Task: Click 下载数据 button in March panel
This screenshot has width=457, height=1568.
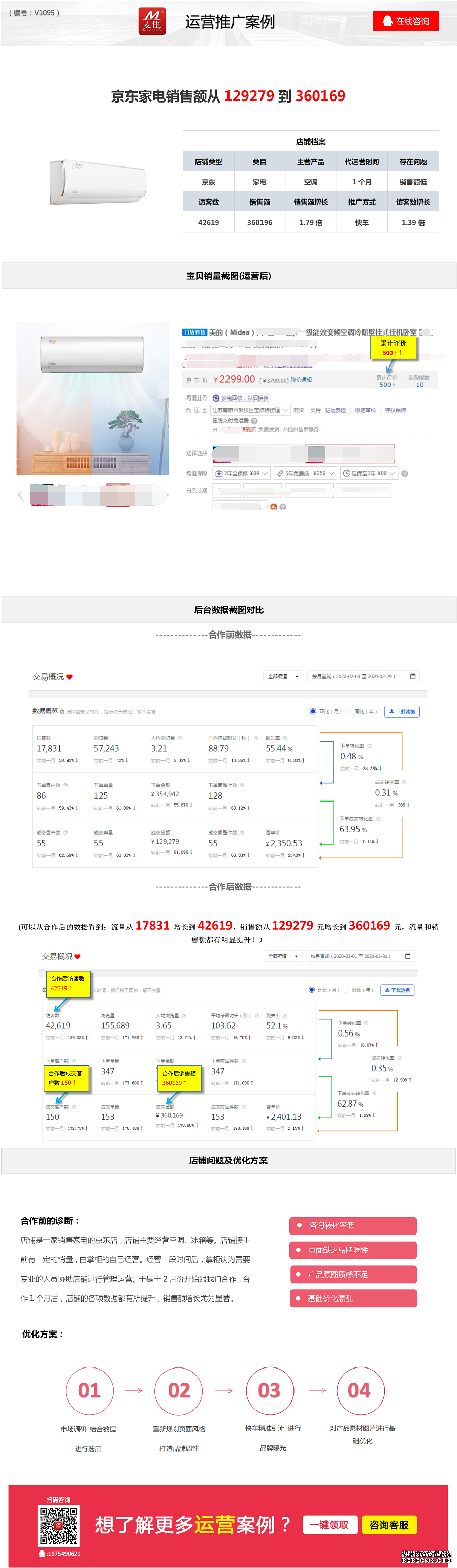Action: point(398,990)
